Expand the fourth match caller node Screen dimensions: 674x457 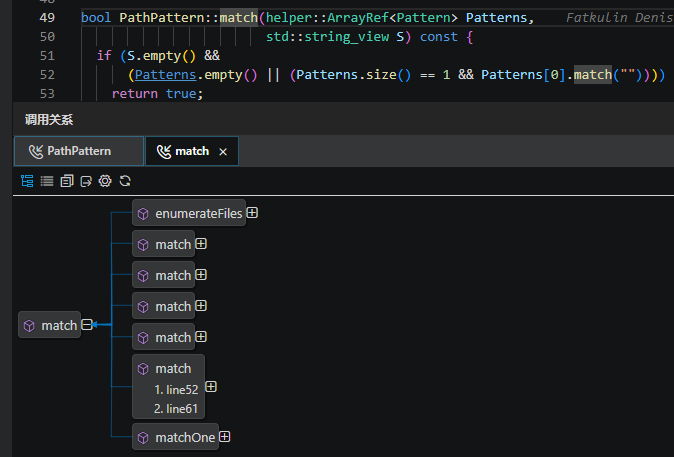pos(201,337)
